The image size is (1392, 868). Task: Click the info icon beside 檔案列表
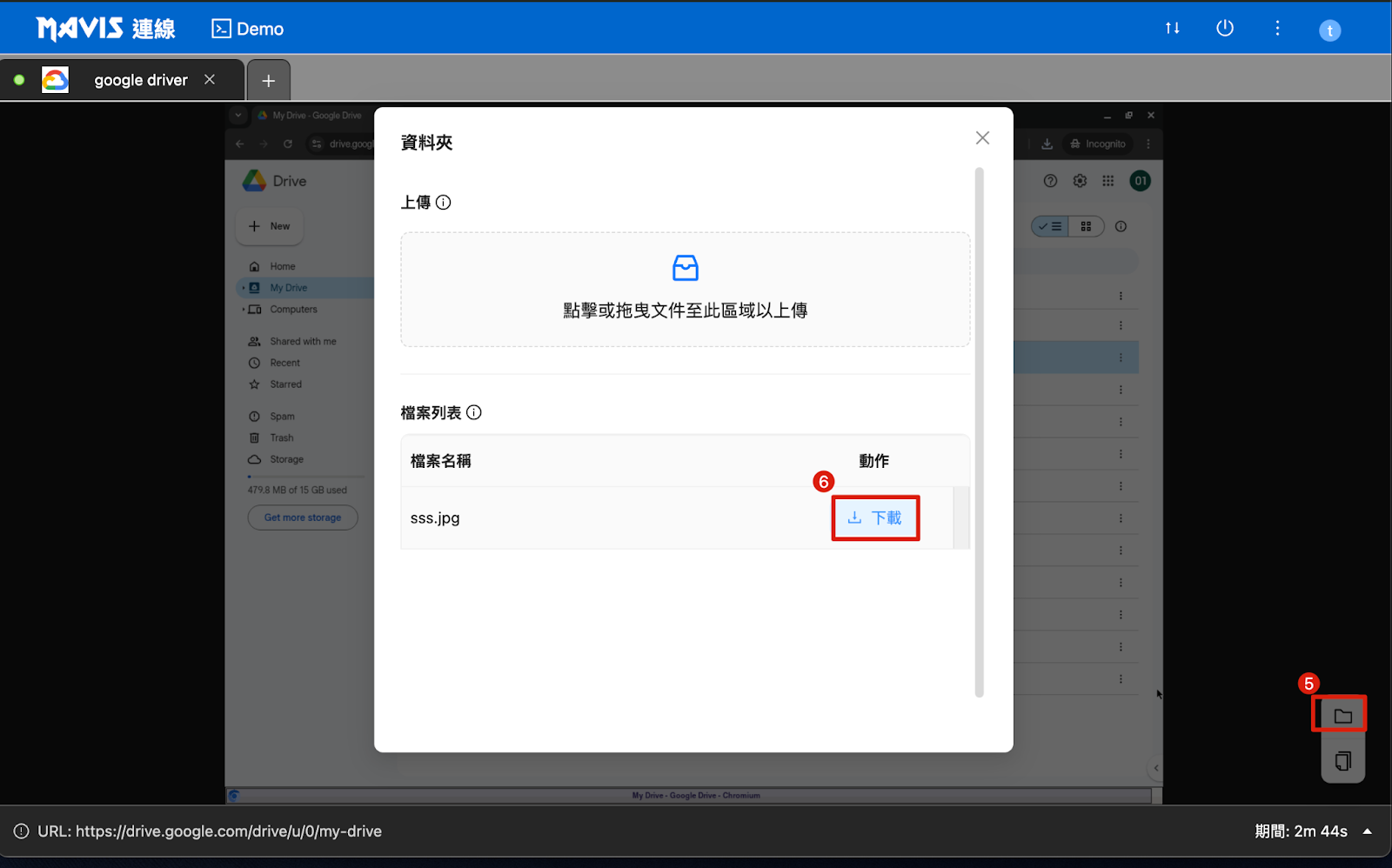pos(474,412)
